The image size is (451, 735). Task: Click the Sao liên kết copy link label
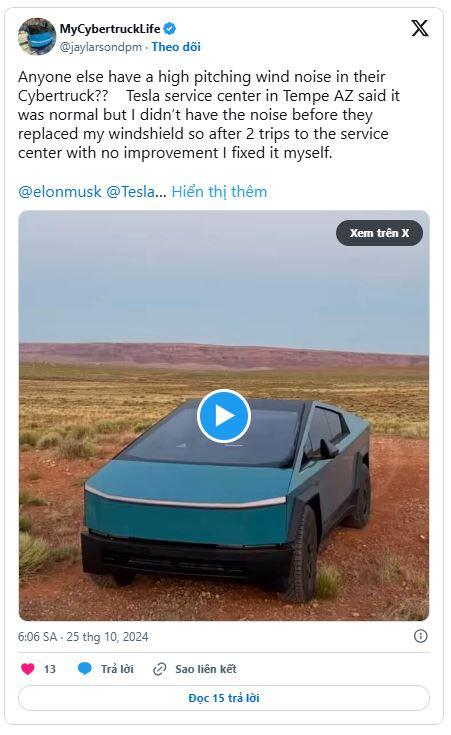click(206, 669)
